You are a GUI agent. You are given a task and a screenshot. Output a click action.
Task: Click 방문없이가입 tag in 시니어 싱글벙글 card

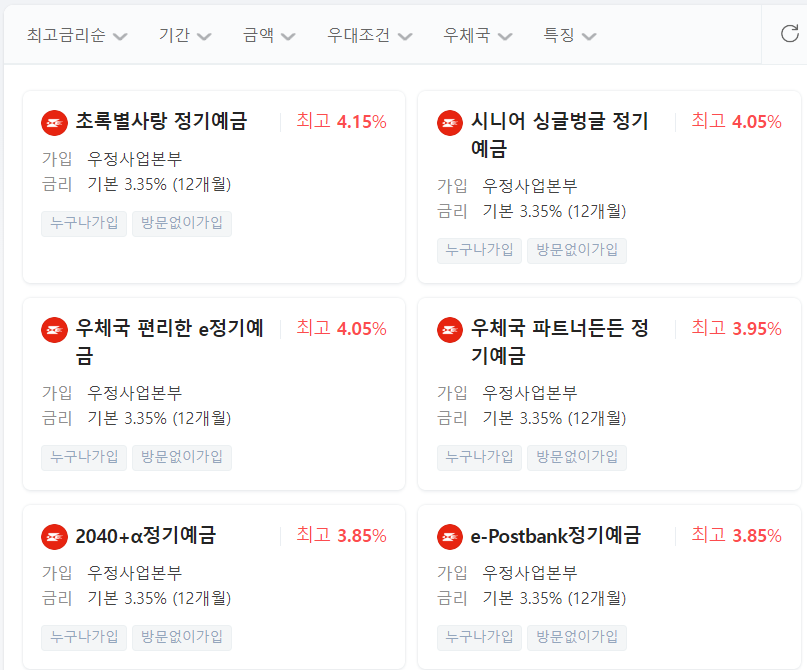(x=577, y=251)
